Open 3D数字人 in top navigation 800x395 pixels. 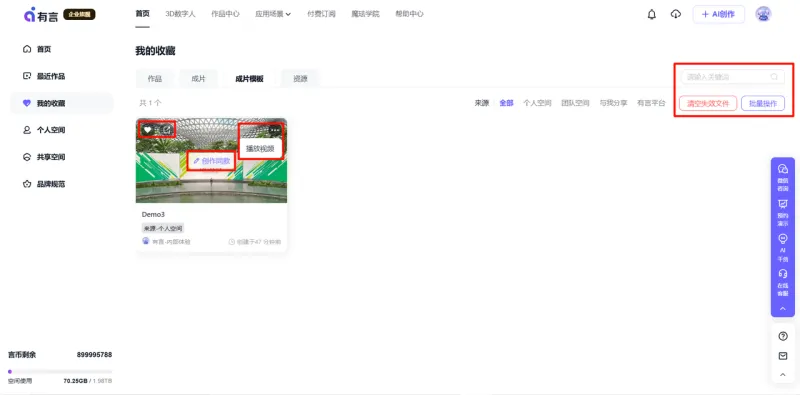(x=180, y=14)
